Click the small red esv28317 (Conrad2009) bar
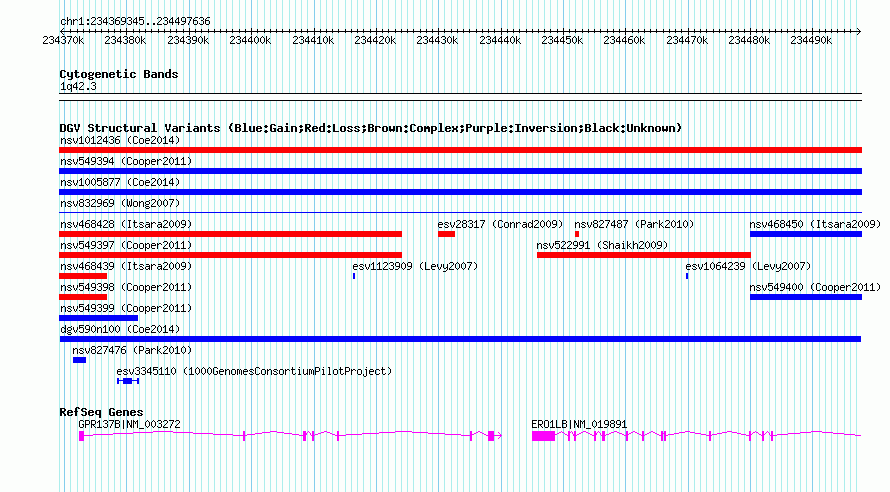Viewport: 890px width, 492px height. tap(446, 234)
